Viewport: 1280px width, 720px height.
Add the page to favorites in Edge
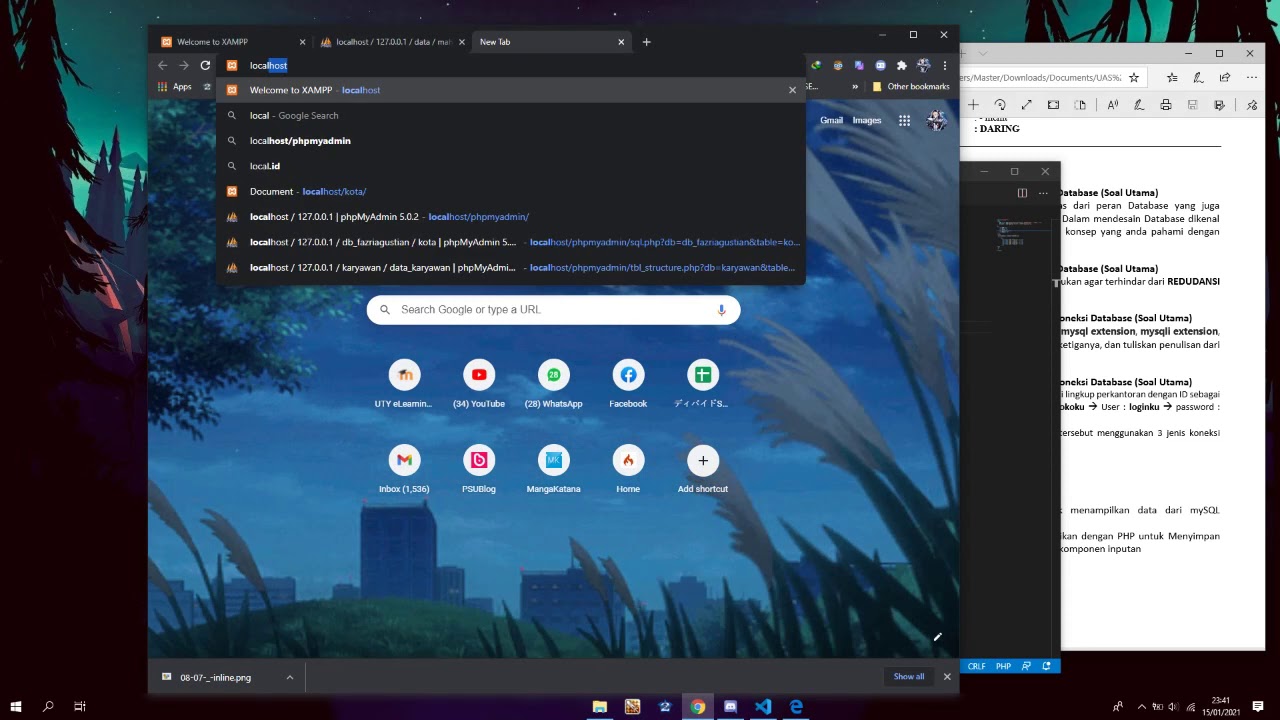tap(1133, 77)
